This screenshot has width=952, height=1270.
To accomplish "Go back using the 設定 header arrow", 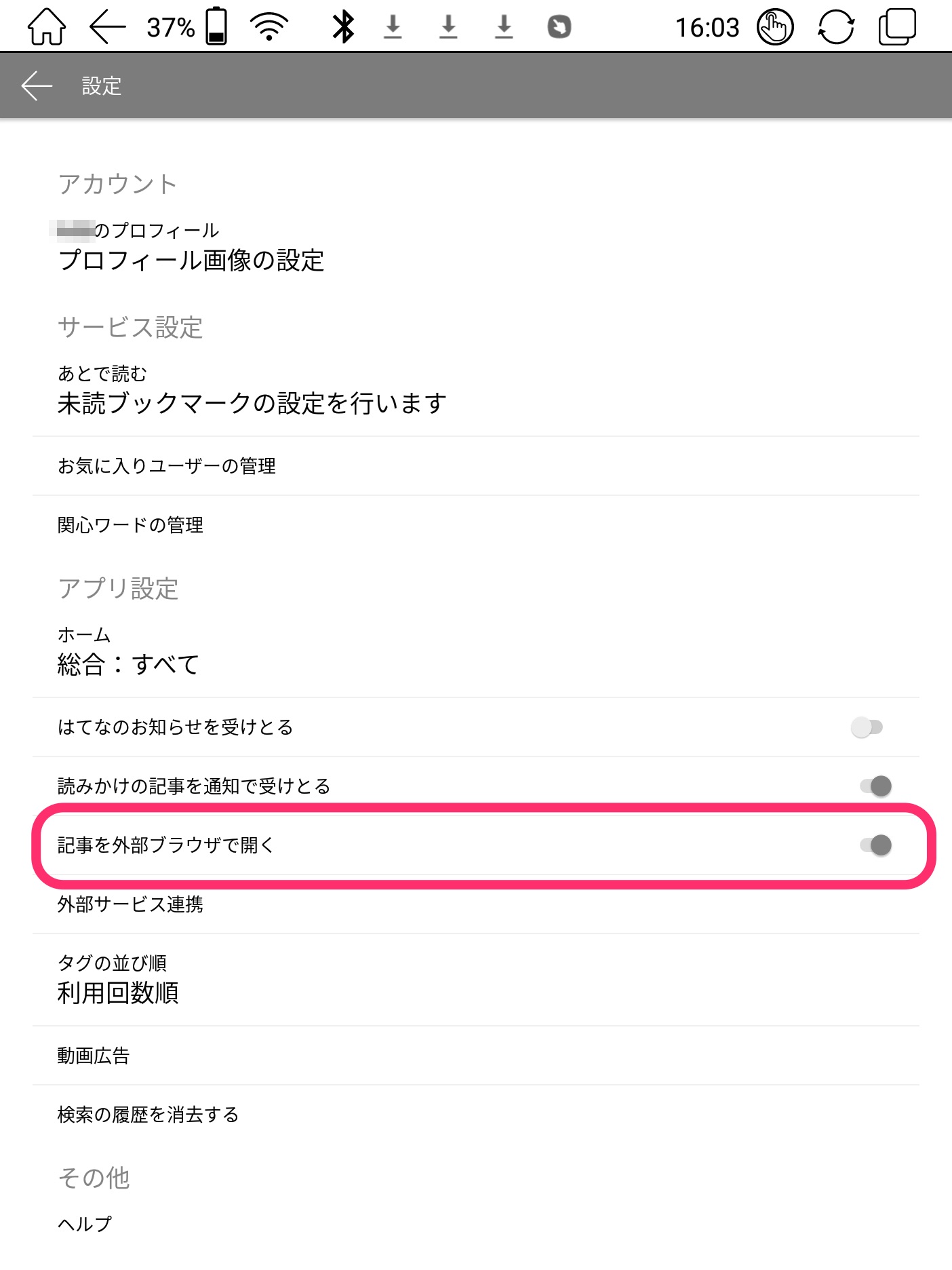I will click(37, 86).
